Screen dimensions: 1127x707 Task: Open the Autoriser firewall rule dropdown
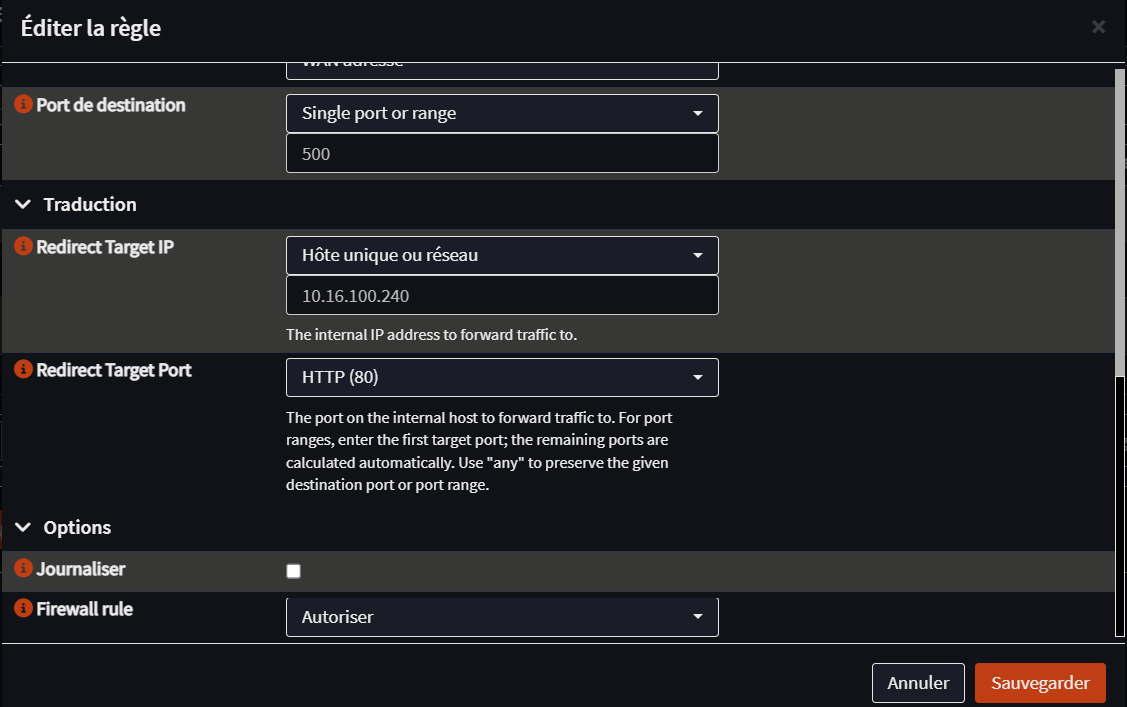(502, 617)
